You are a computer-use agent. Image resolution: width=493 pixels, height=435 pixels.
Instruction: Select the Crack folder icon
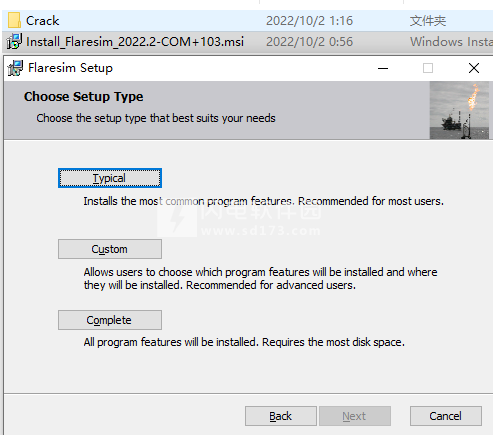pos(14,21)
